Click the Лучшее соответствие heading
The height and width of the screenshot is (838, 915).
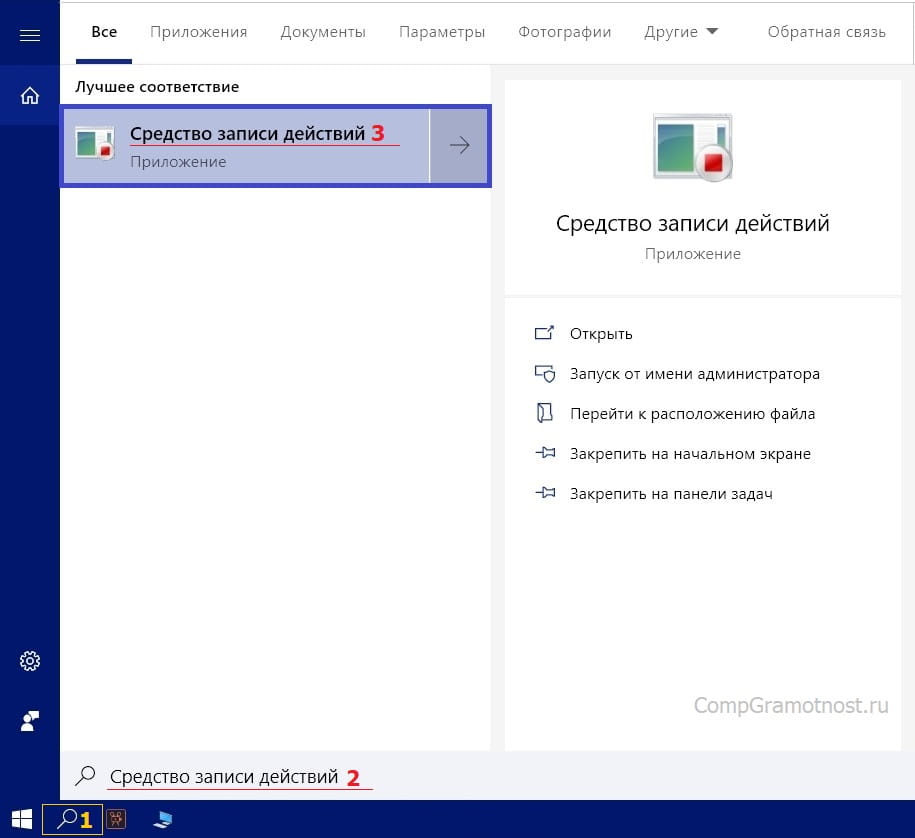point(157,87)
